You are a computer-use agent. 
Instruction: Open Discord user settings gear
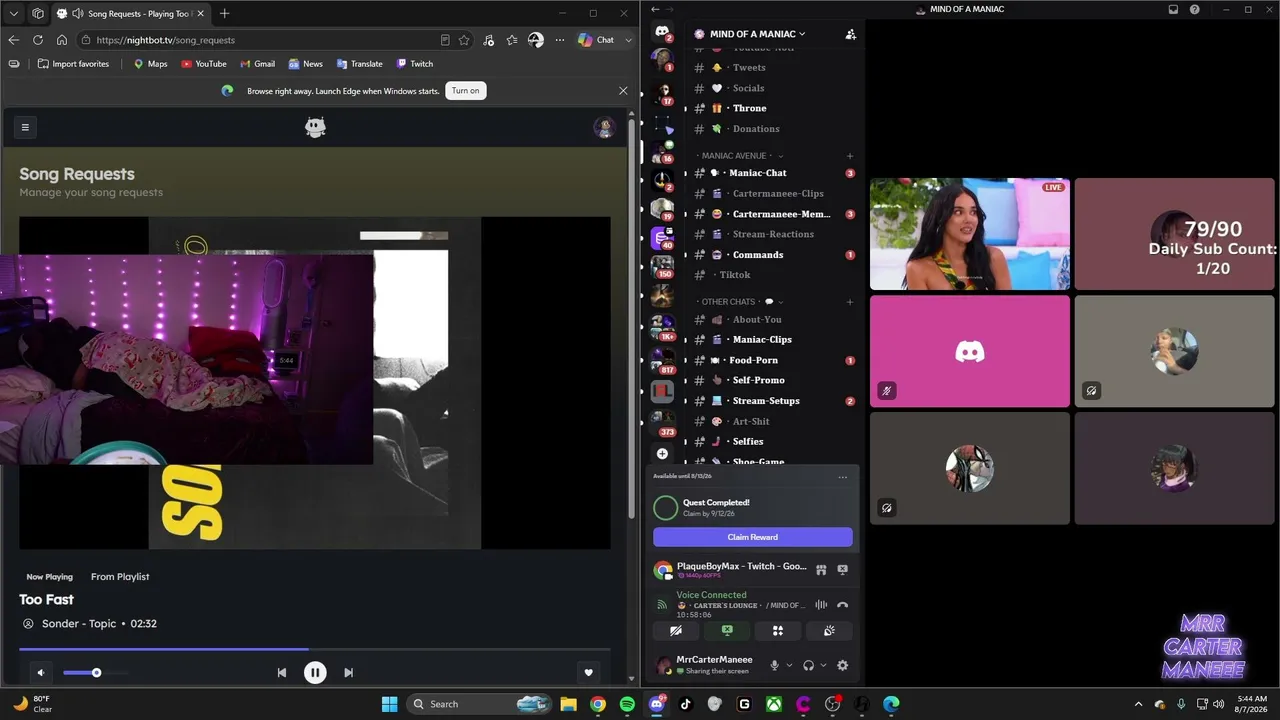coord(842,665)
